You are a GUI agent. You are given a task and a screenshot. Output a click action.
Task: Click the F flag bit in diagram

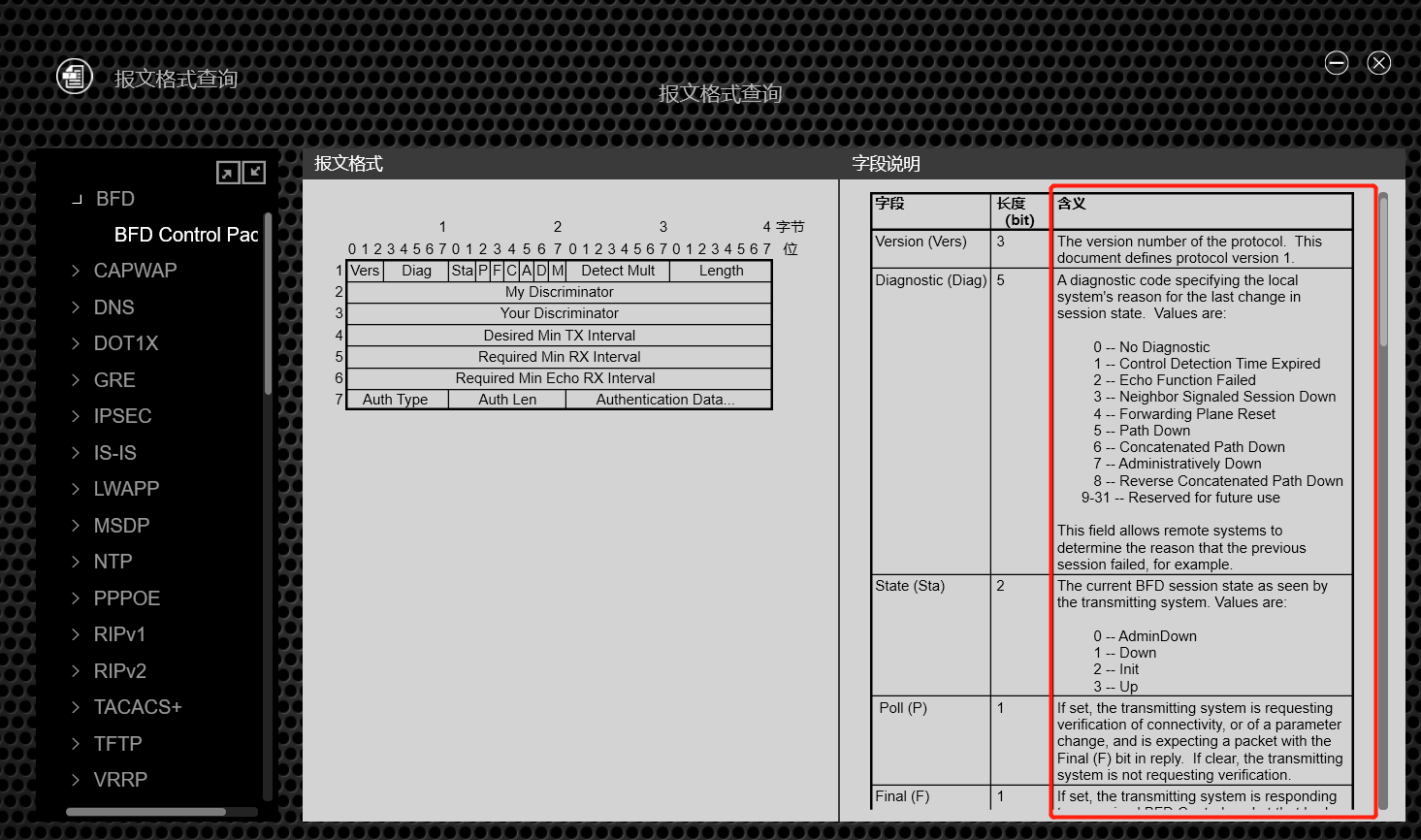(497, 271)
